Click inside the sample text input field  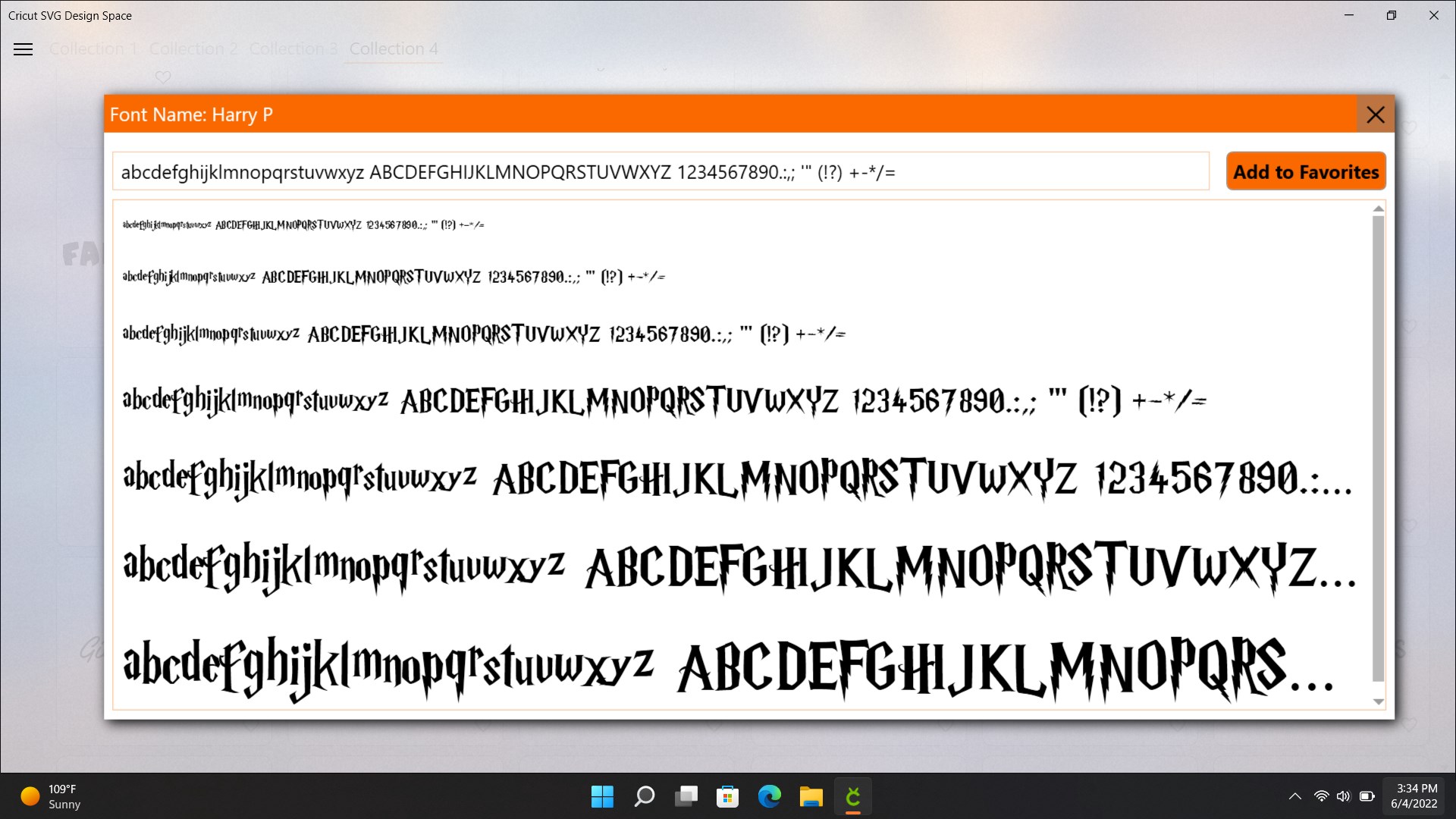pos(660,171)
